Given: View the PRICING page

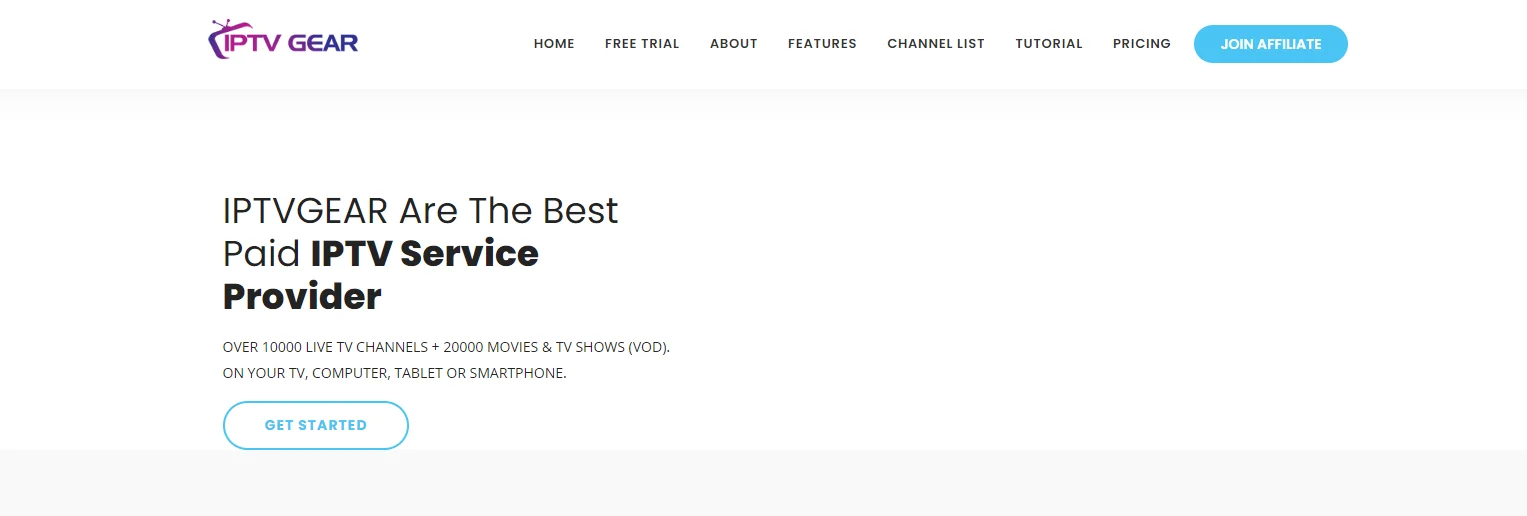Looking at the screenshot, I should 1141,44.
